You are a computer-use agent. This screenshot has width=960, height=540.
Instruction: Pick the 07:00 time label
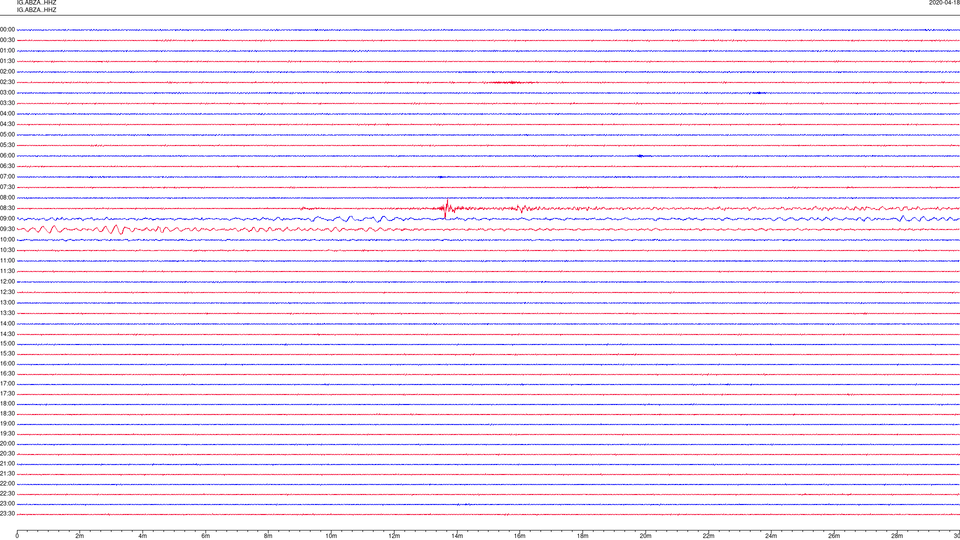click(x=7, y=177)
